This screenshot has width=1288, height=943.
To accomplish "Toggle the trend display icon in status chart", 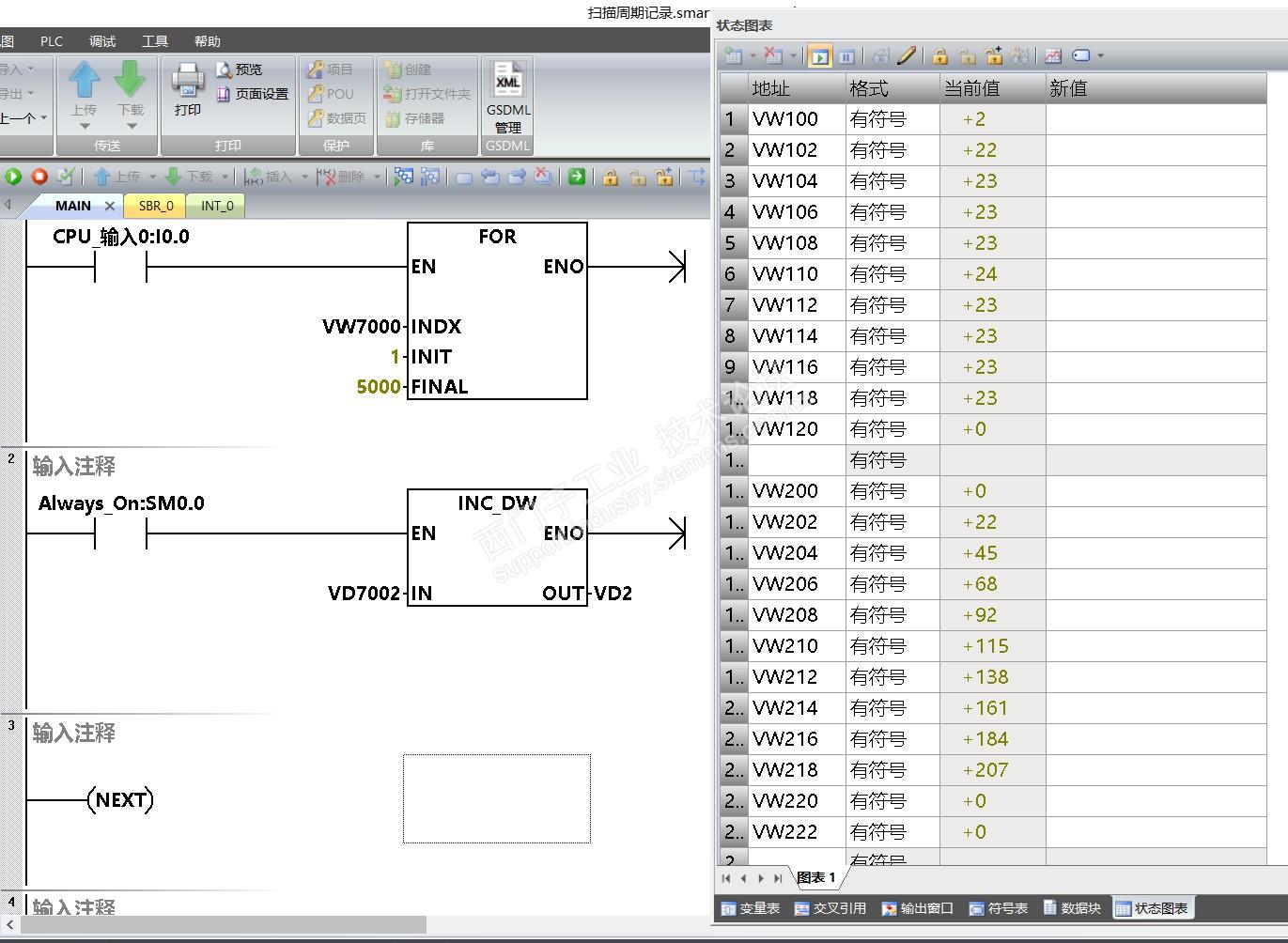I will (1053, 56).
